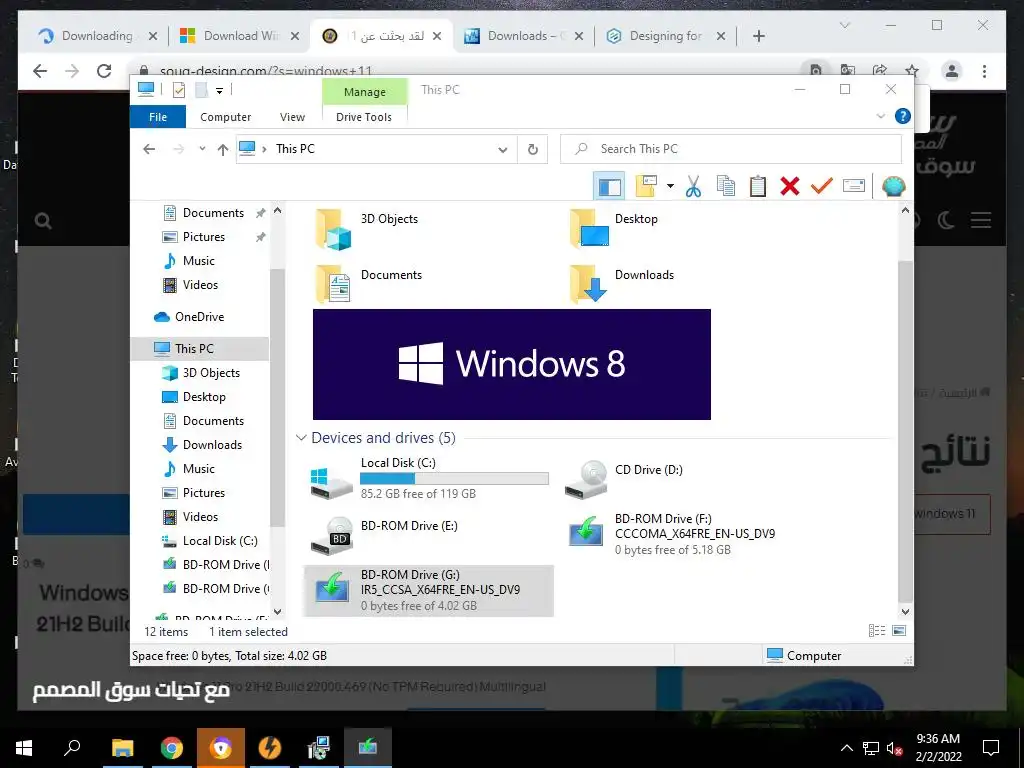This screenshot has height=768, width=1024.
Task: Switch to the Designing for Chrome tab
Action: 665,36
